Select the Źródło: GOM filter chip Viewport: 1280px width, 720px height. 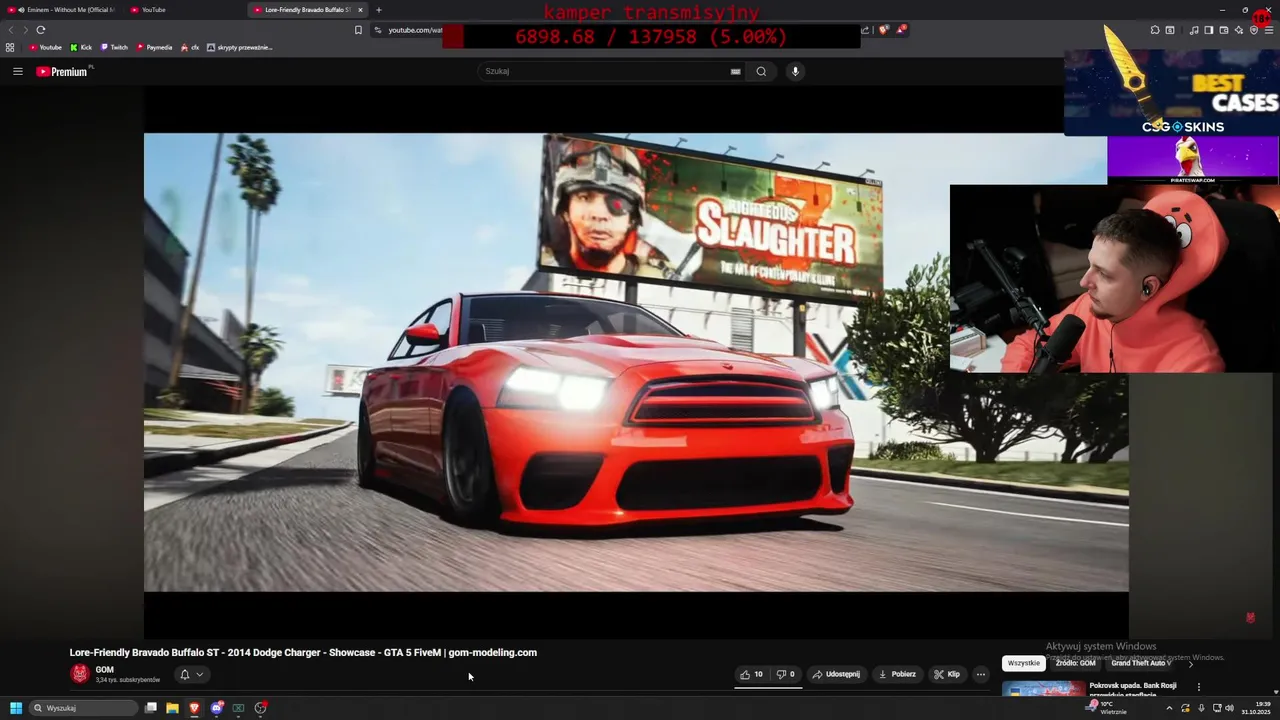[1076, 663]
